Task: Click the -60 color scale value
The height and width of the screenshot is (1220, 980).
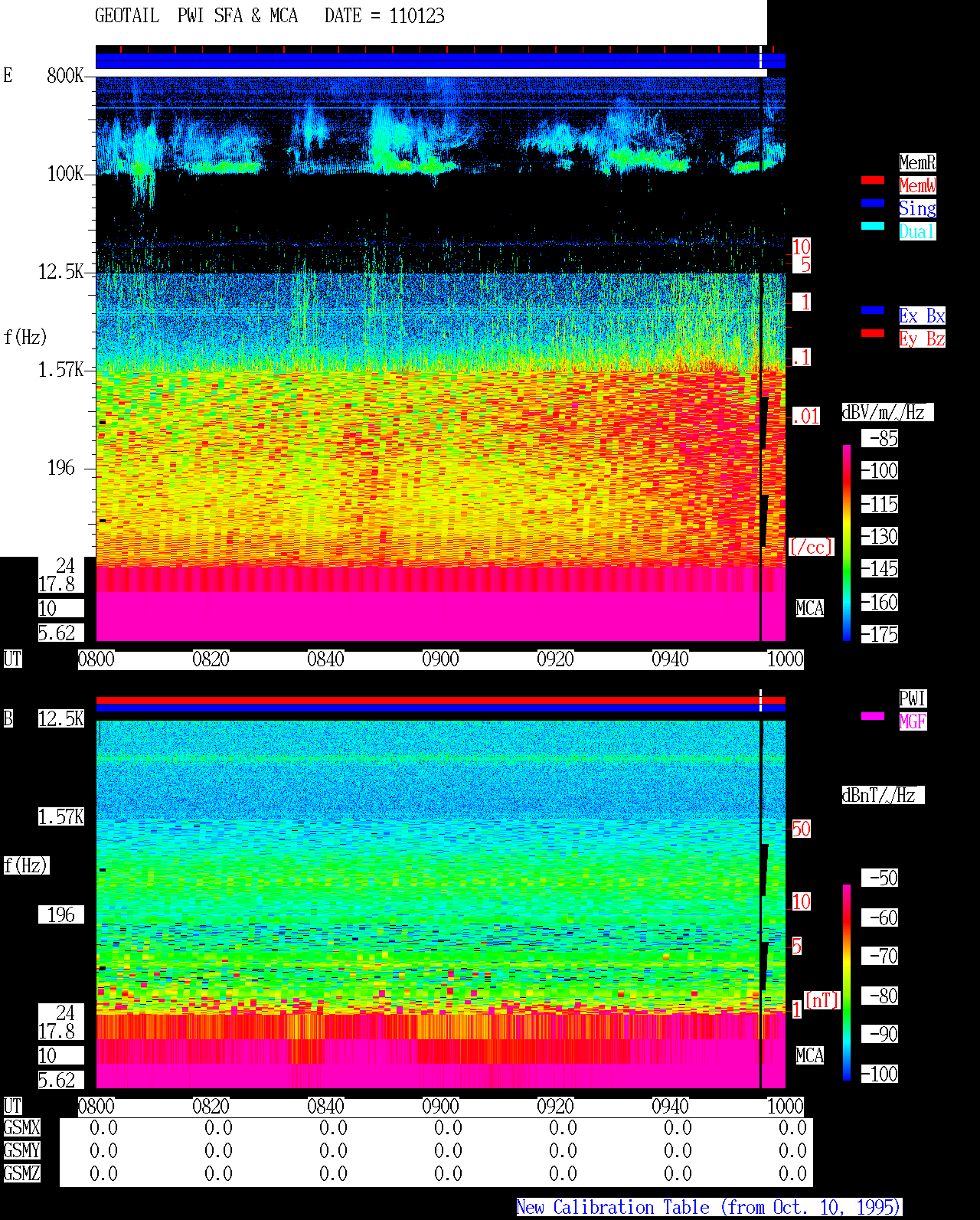Action: [880, 917]
